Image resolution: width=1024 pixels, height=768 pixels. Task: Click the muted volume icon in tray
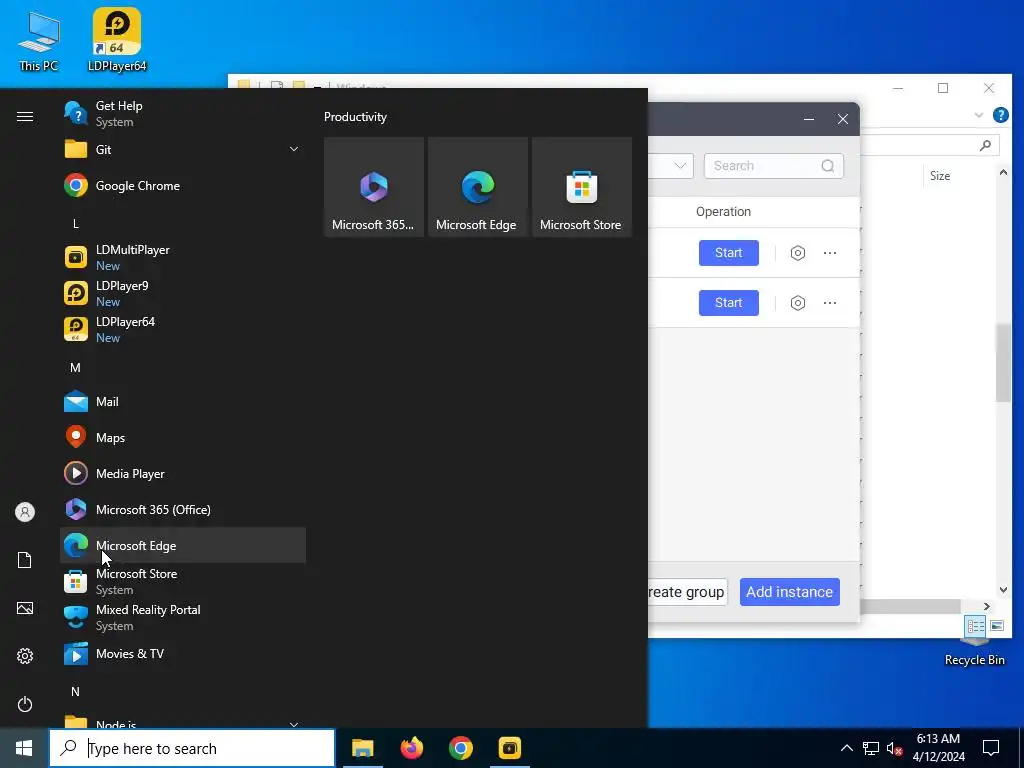pos(894,748)
